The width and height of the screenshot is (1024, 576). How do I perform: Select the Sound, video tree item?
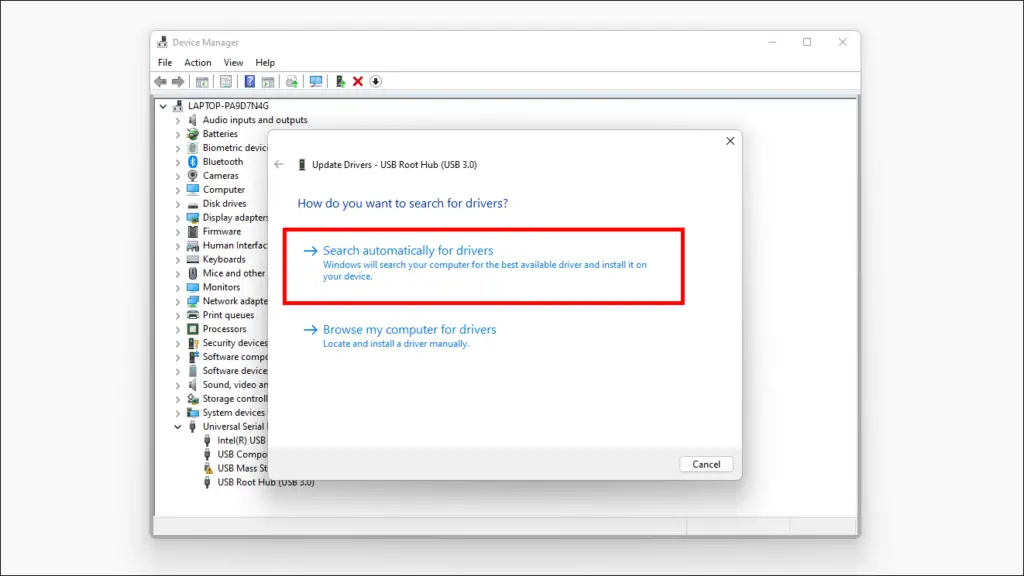(235, 385)
